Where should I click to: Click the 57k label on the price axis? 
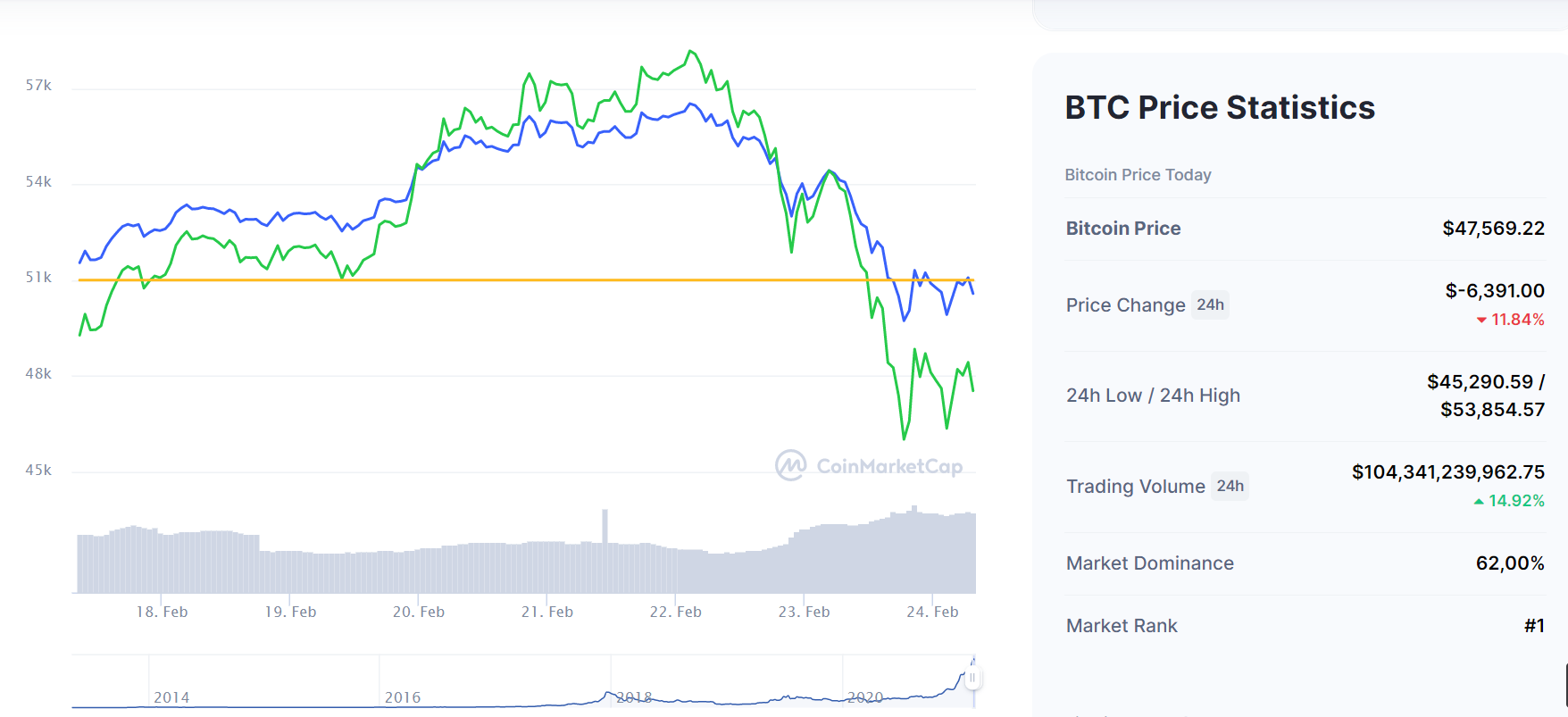38,86
